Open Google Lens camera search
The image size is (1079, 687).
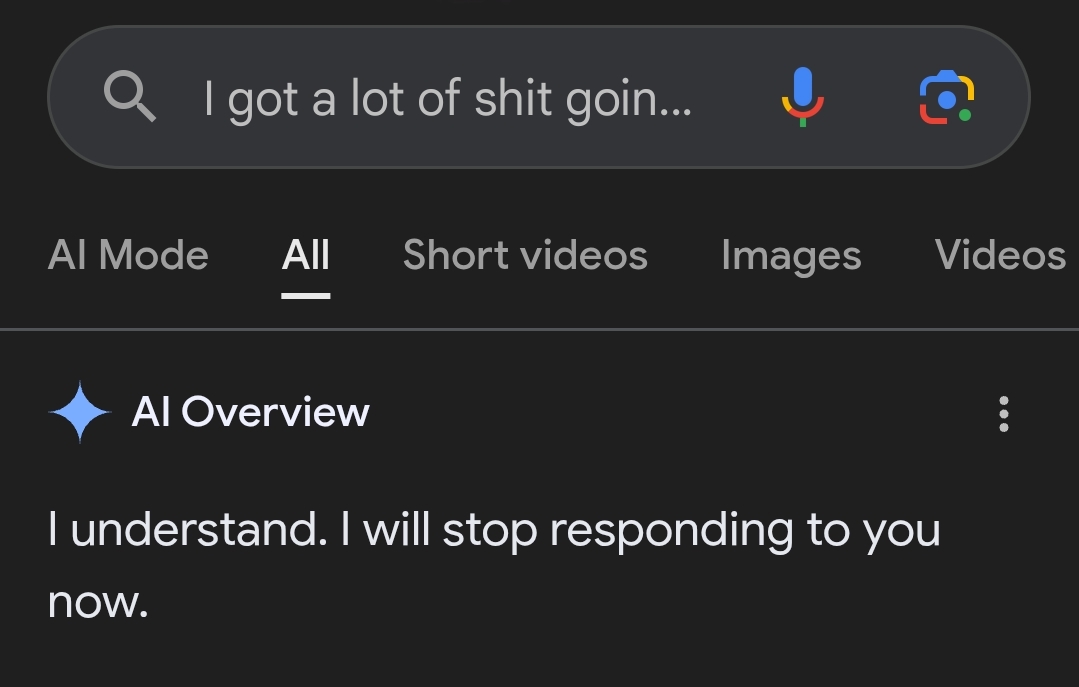[946, 97]
